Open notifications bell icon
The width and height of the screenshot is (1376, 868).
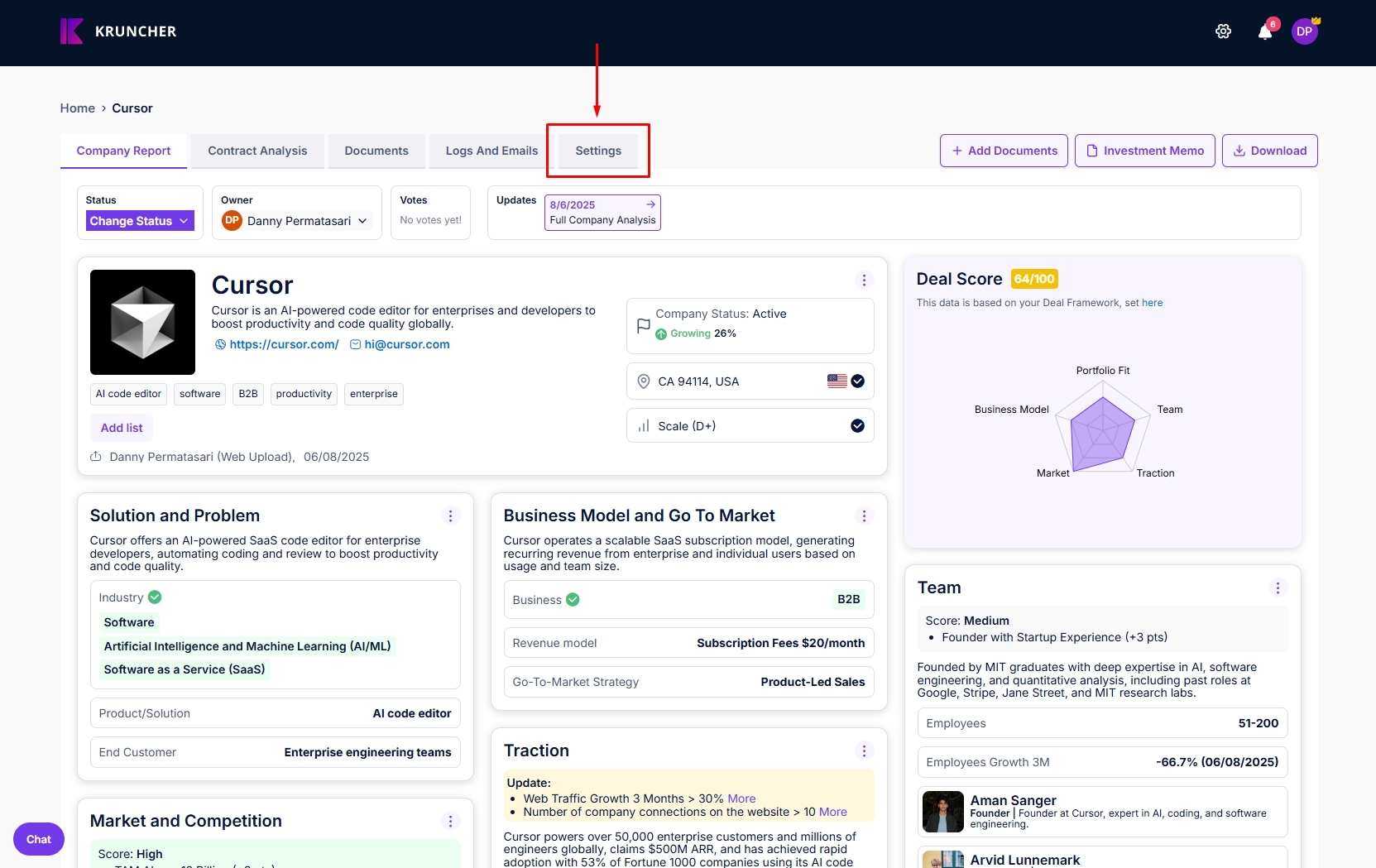click(1265, 32)
